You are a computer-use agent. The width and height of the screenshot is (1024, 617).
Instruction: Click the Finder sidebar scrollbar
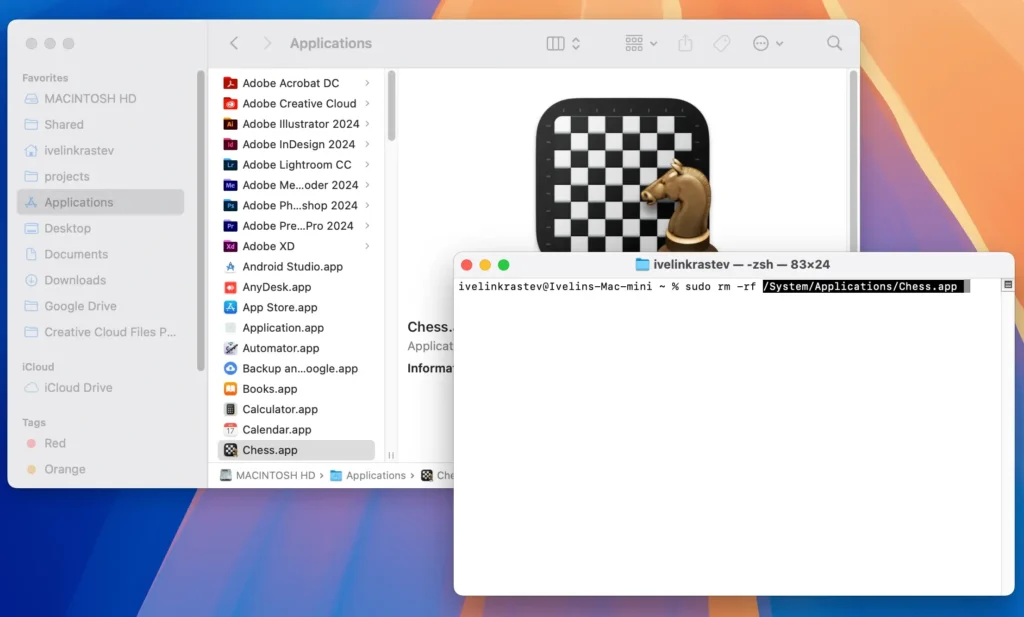pos(200,221)
